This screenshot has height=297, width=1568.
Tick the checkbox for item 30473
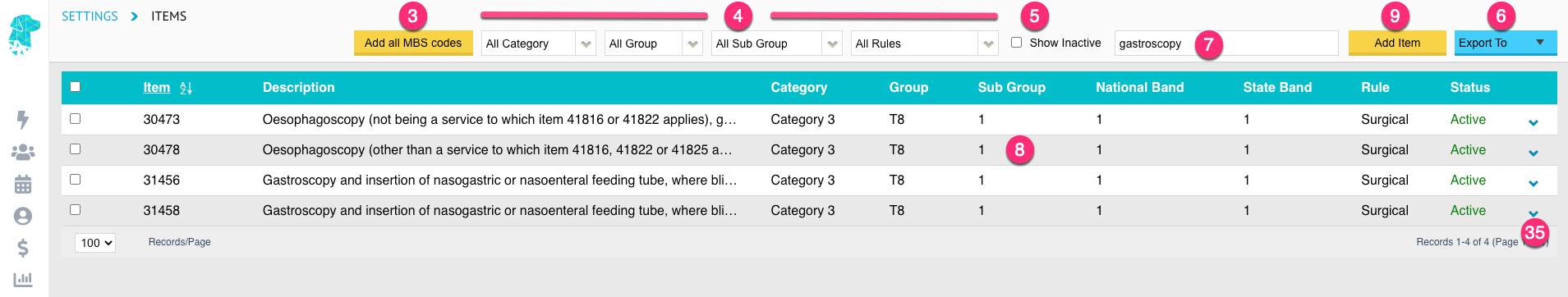pos(76,118)
